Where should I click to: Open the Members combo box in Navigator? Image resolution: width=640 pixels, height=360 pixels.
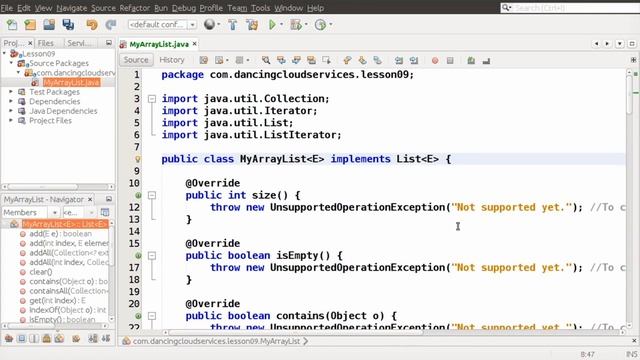point(31,212)
